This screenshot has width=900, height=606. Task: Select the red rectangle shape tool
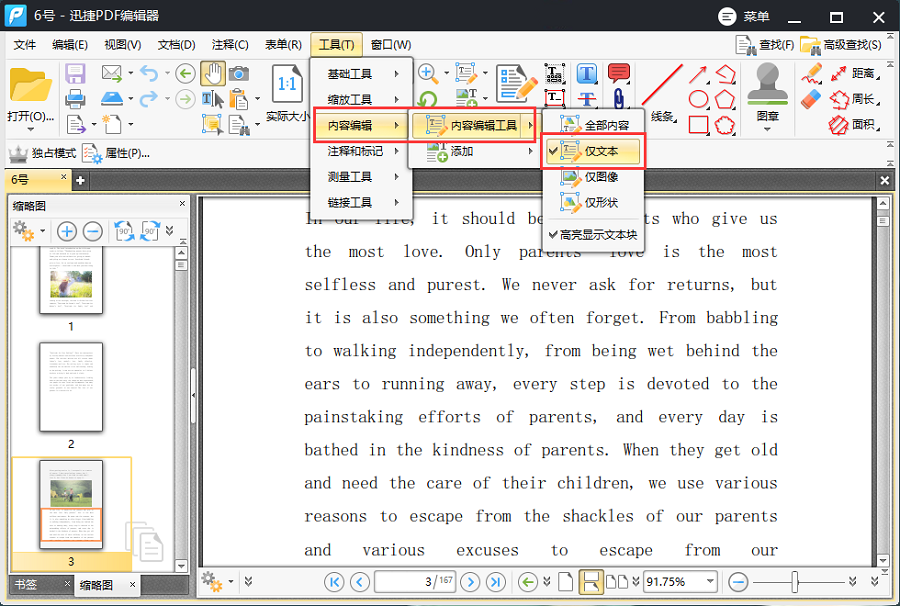pos(698,125)
